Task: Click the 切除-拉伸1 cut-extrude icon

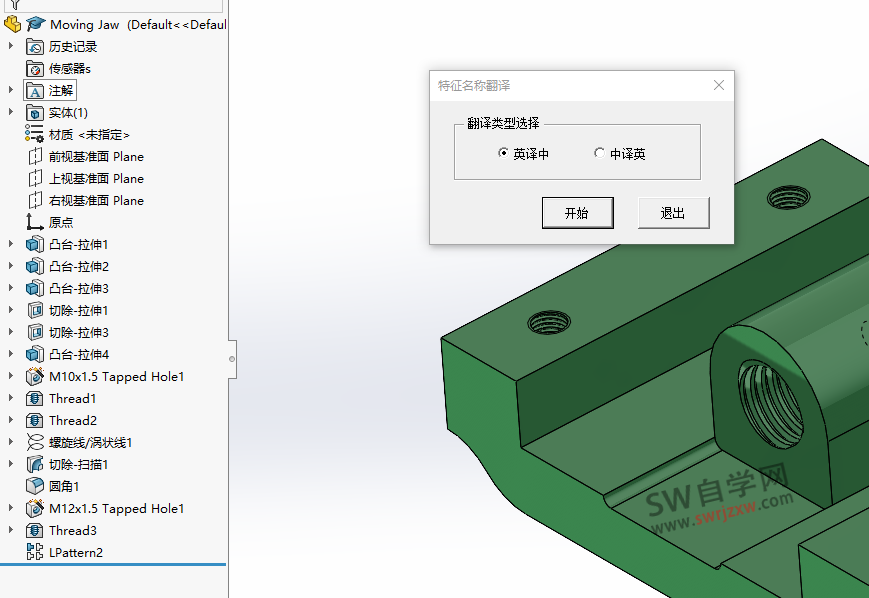Action: point(34,310)
